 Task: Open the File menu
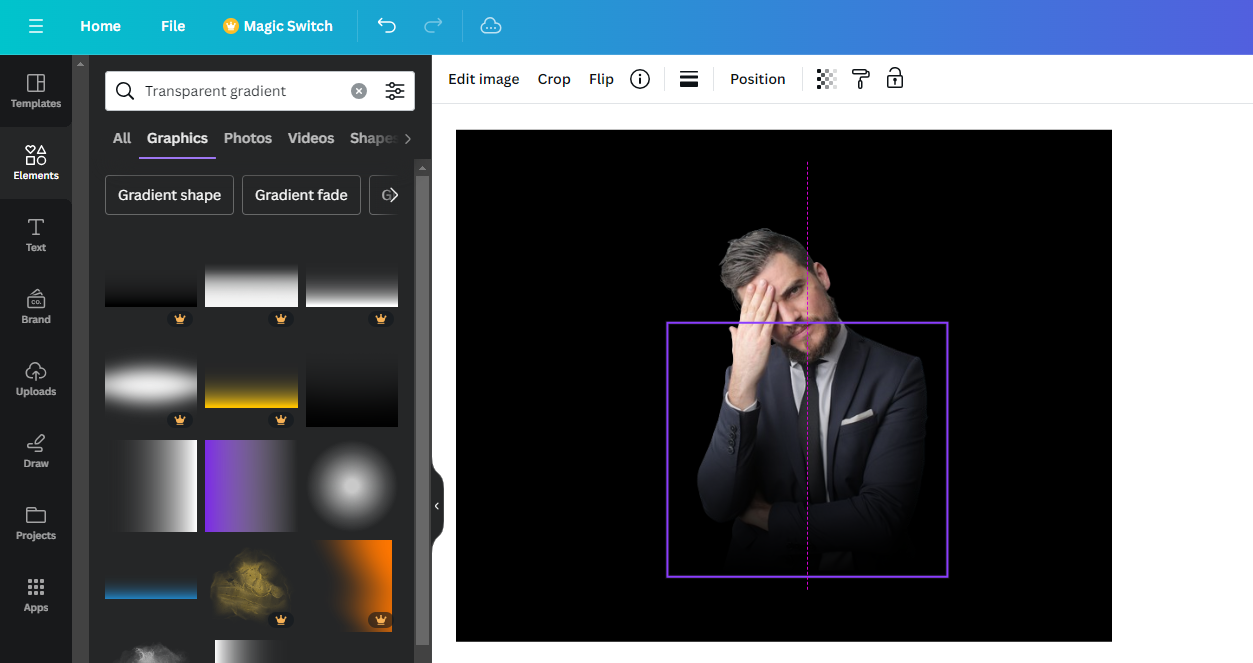tap(173, 26)
